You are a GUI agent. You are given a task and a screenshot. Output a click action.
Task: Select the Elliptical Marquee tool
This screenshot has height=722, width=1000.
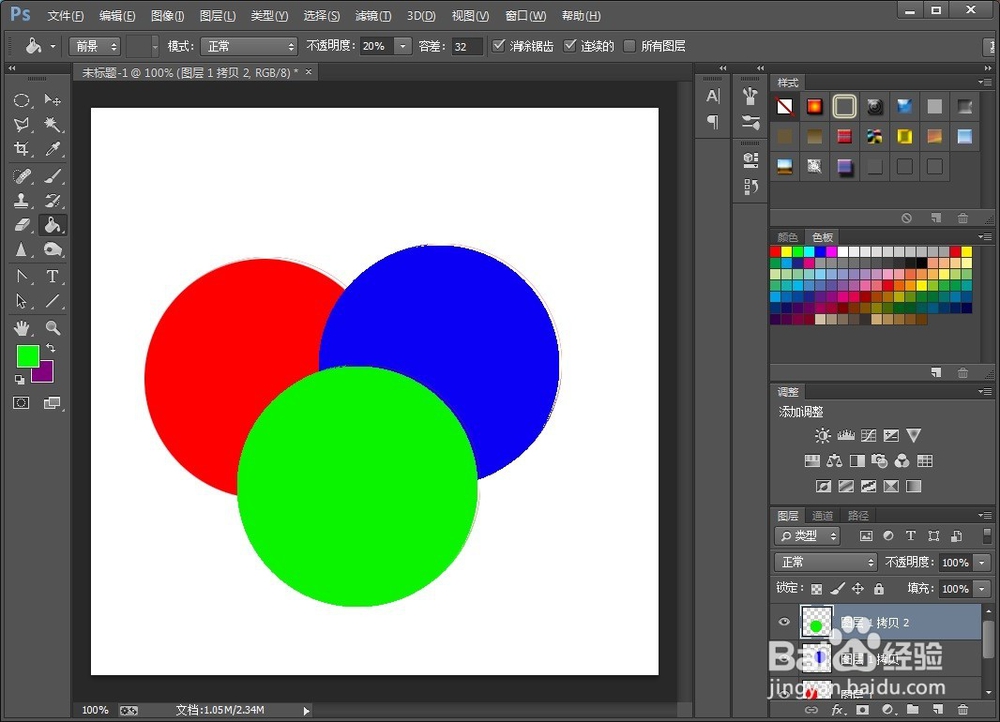(x=21, y=100)
